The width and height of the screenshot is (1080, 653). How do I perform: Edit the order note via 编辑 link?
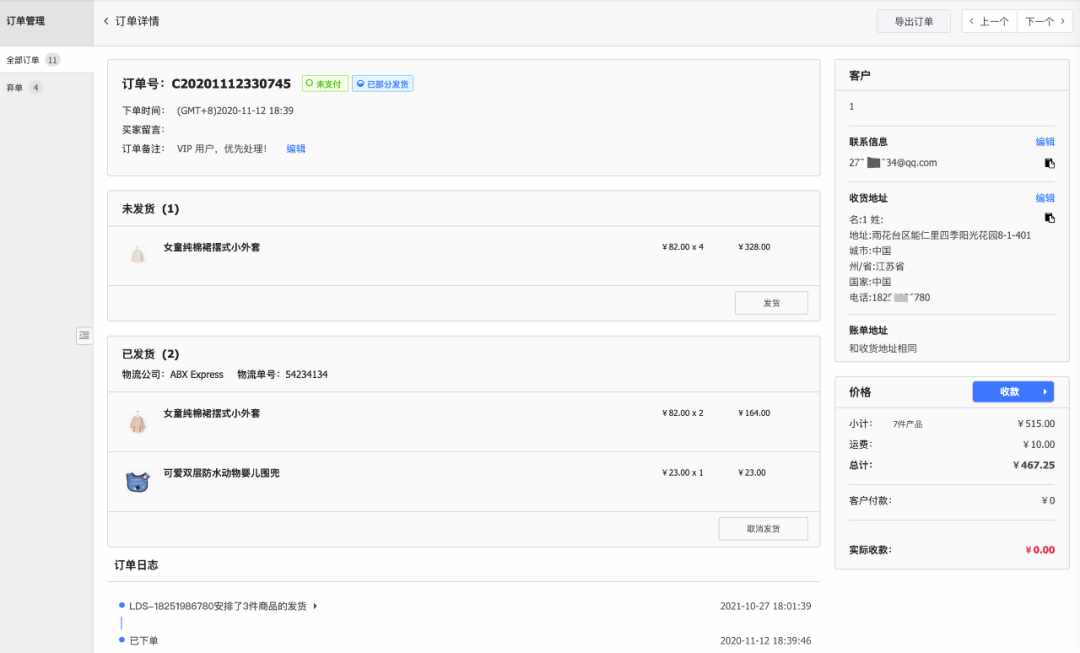click(295, 149)
